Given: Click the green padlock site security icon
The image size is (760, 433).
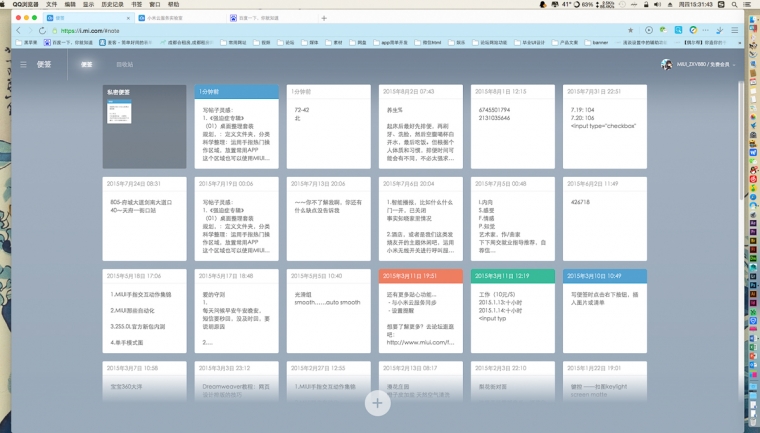Looking at the screenshot, I should (x=55, y=31).
